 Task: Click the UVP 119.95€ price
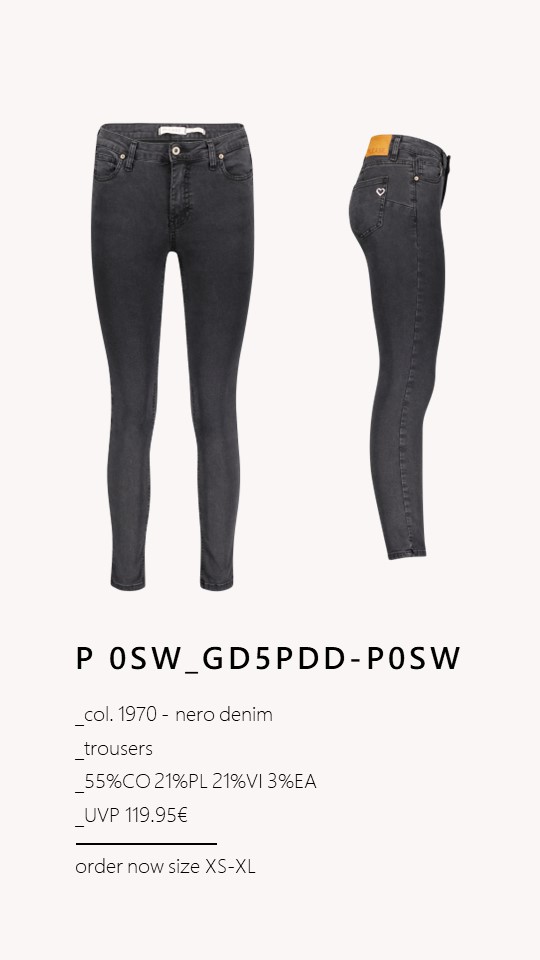(132, 816)
